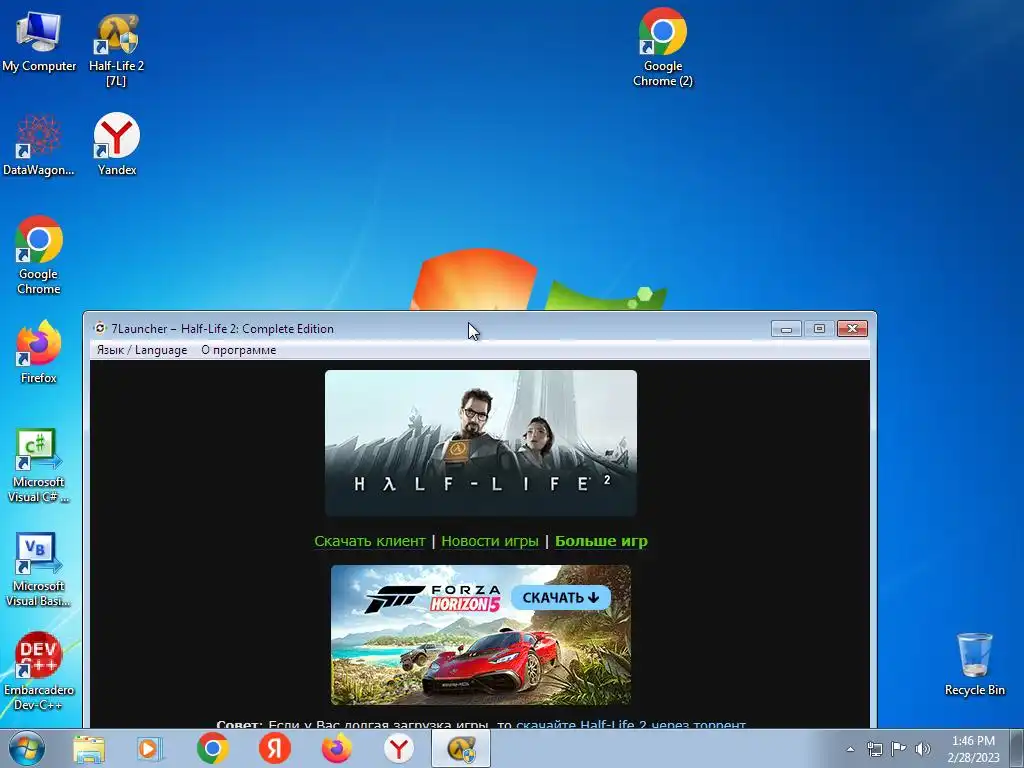Click Скачать клиент link
The height and width of the screenshot is (768, 1024).
pyautogui.click(x=370, y=541)
